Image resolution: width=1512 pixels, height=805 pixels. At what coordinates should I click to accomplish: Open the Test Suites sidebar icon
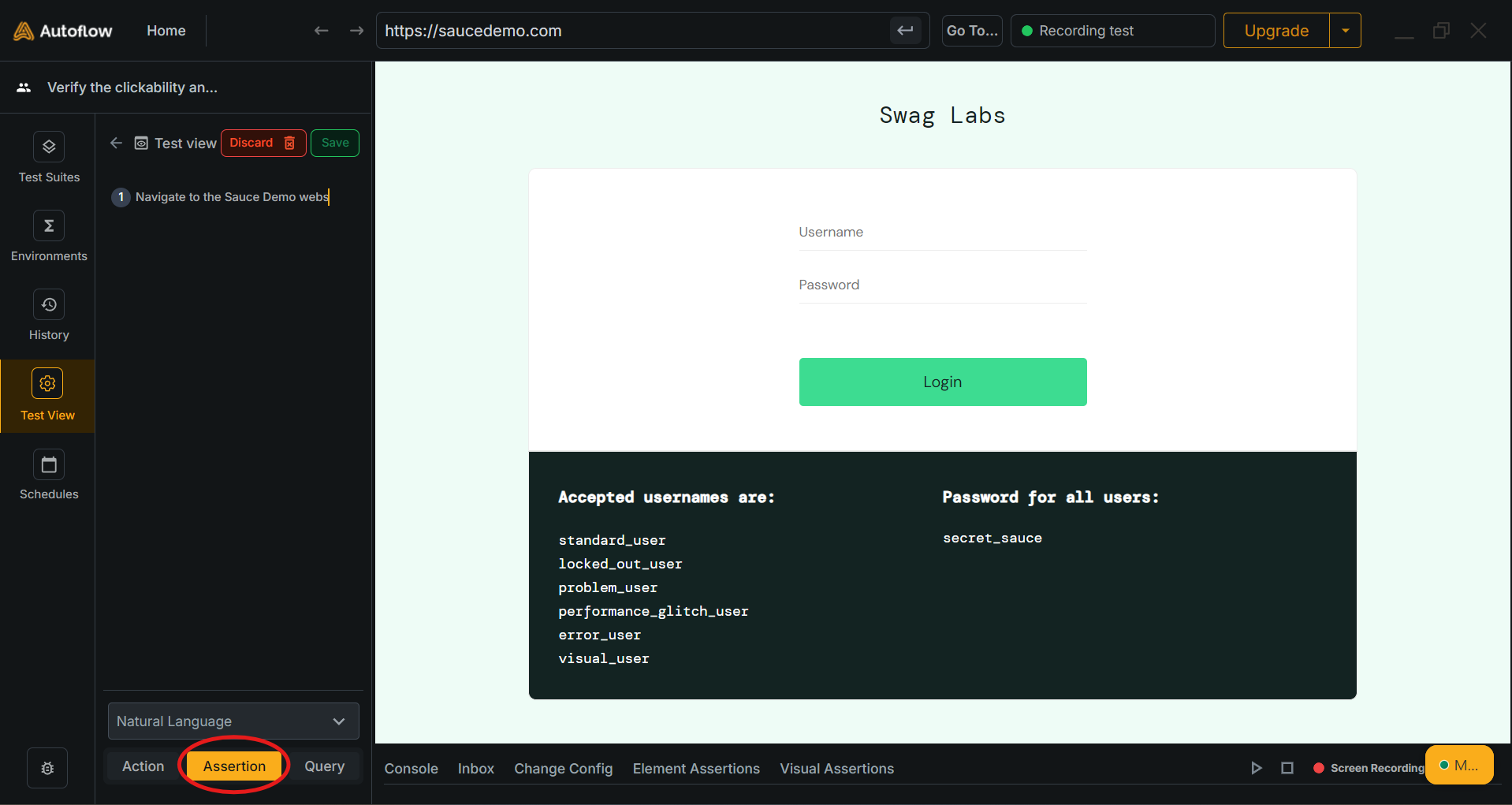coord(49,147)
